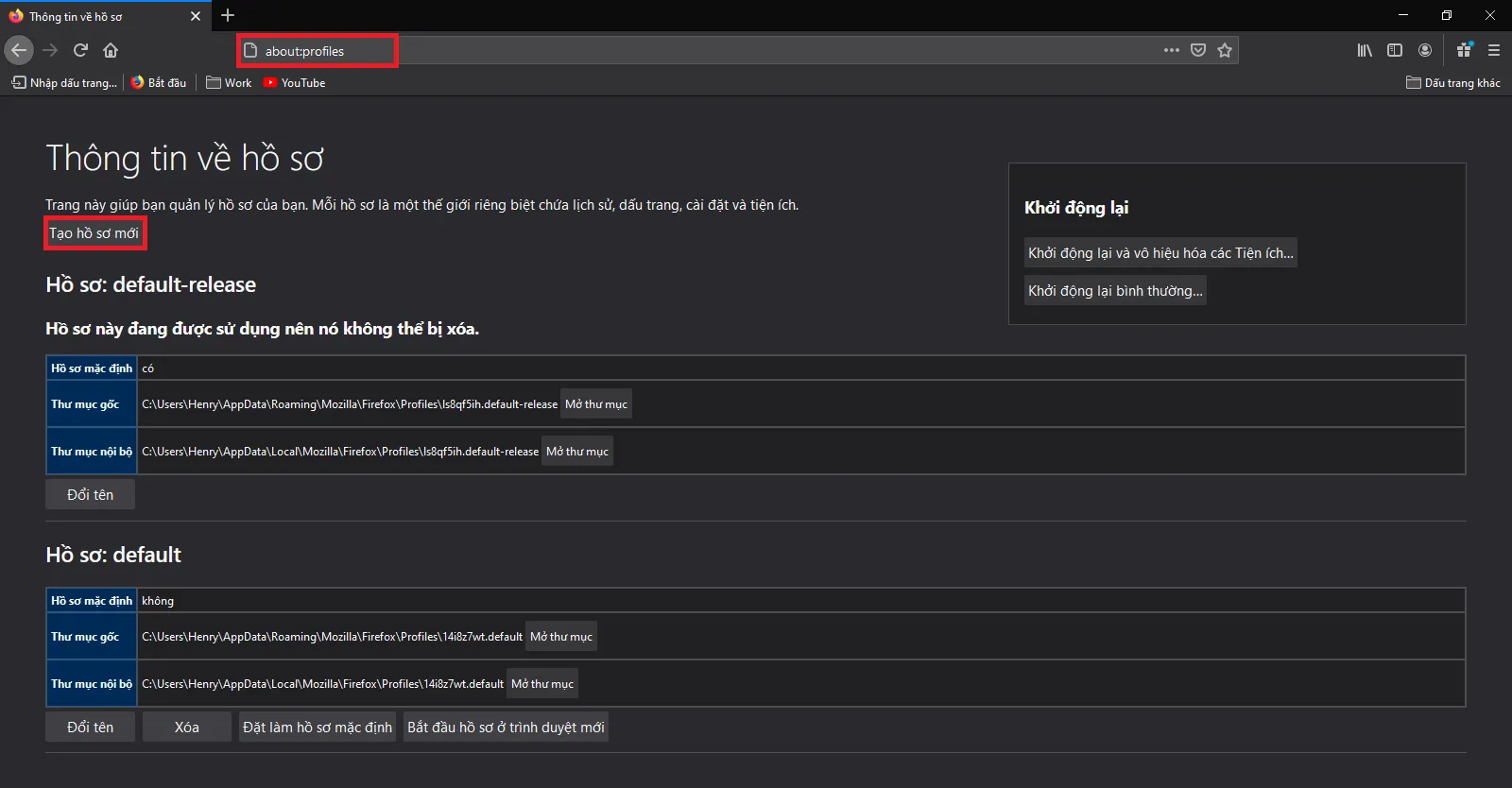This screenshot has width=1512, height=788.
Task: Select the Thông tin về hồ sơ tab
Action: click(104, 16)
